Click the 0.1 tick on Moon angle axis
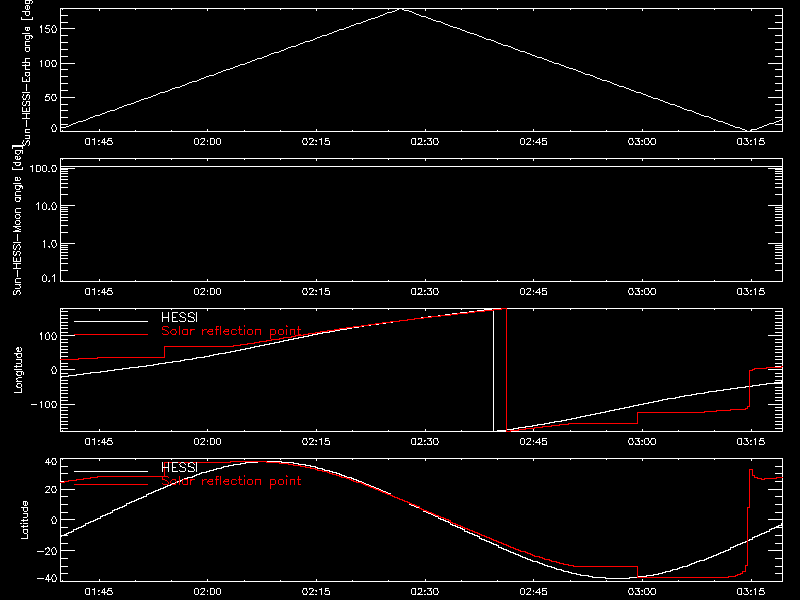 (49, 278)
